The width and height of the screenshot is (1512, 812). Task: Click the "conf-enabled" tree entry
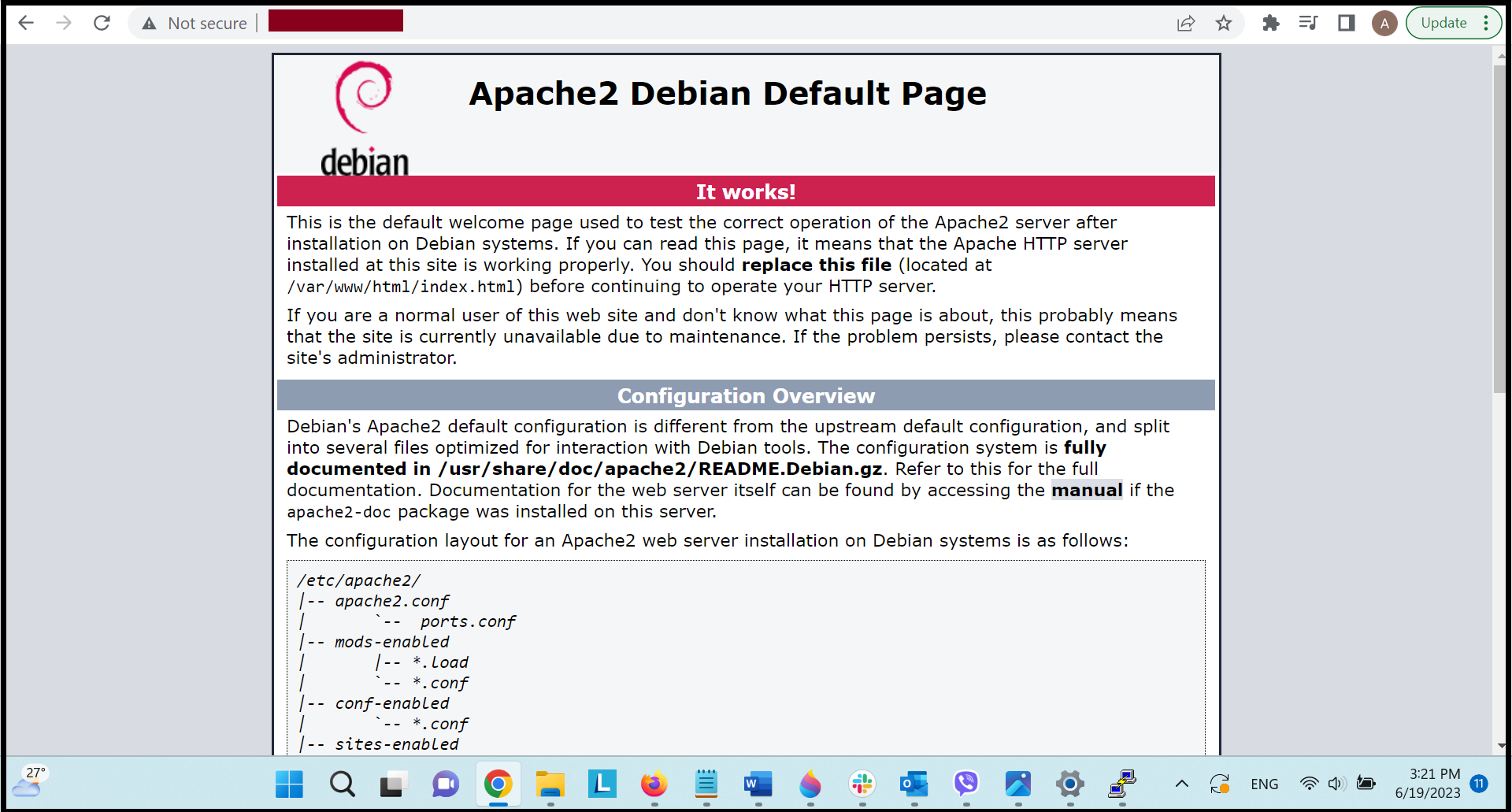(391, 703)
